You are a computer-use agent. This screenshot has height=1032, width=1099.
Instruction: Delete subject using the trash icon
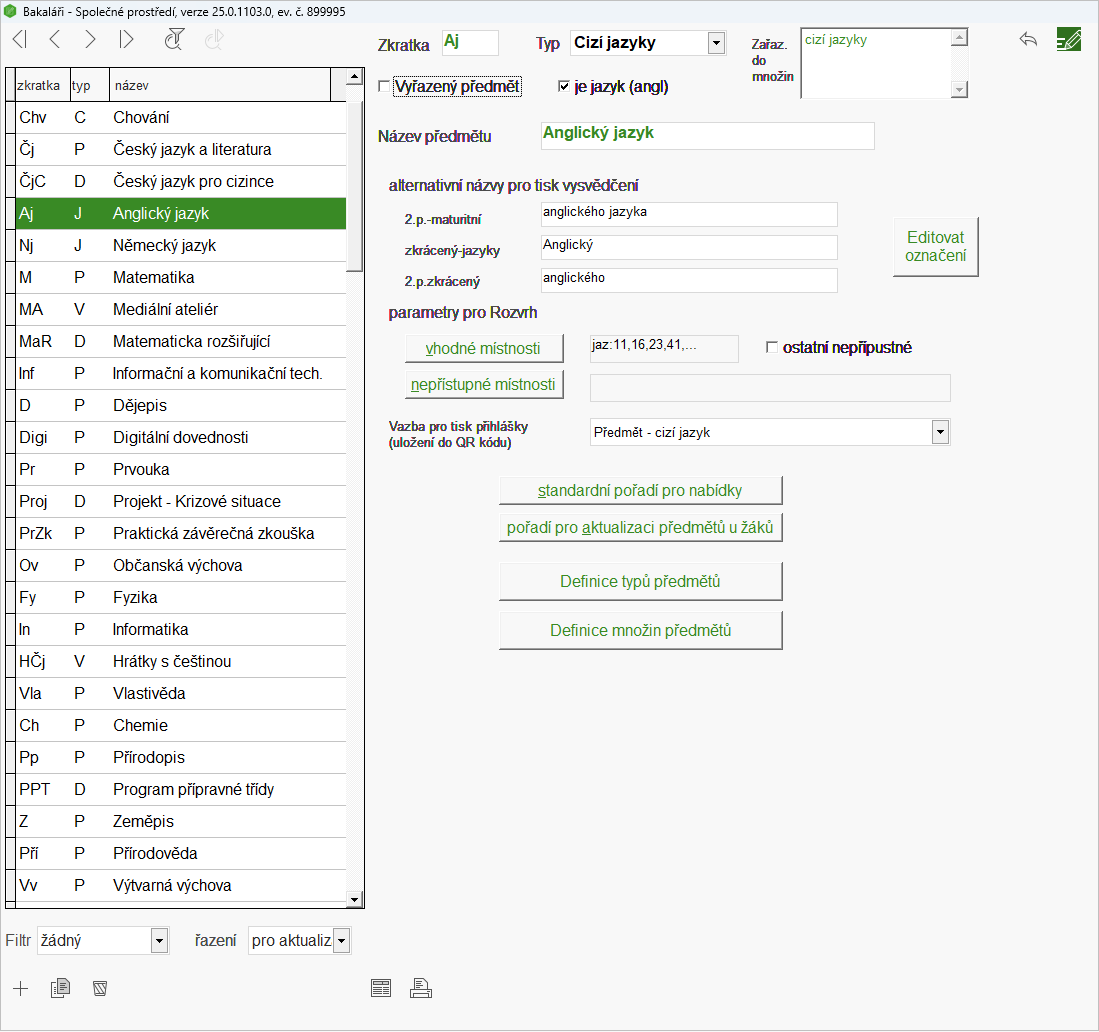(99, 989)
